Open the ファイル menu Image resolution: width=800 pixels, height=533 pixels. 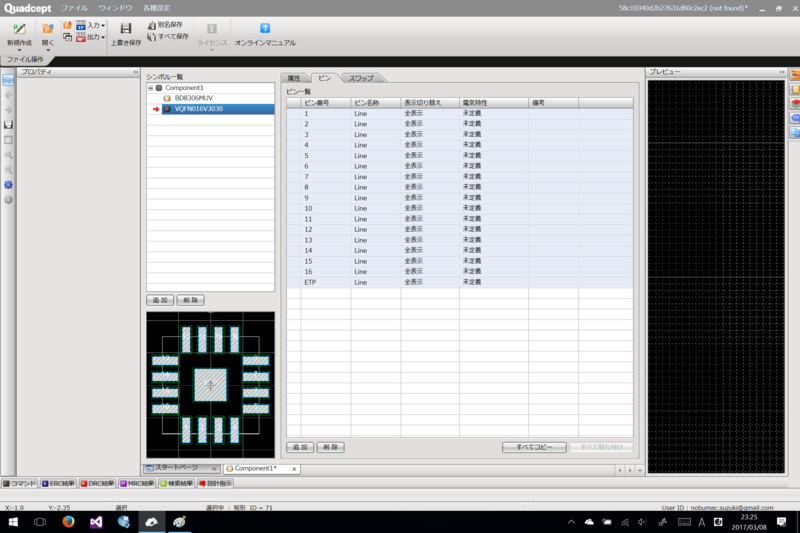(74, 8)
